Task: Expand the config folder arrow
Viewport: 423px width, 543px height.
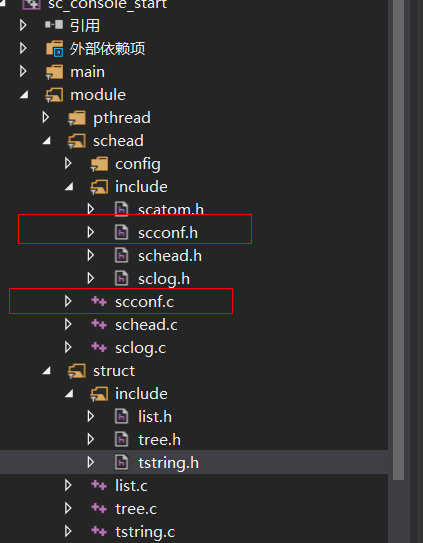Action: point(68,163)
